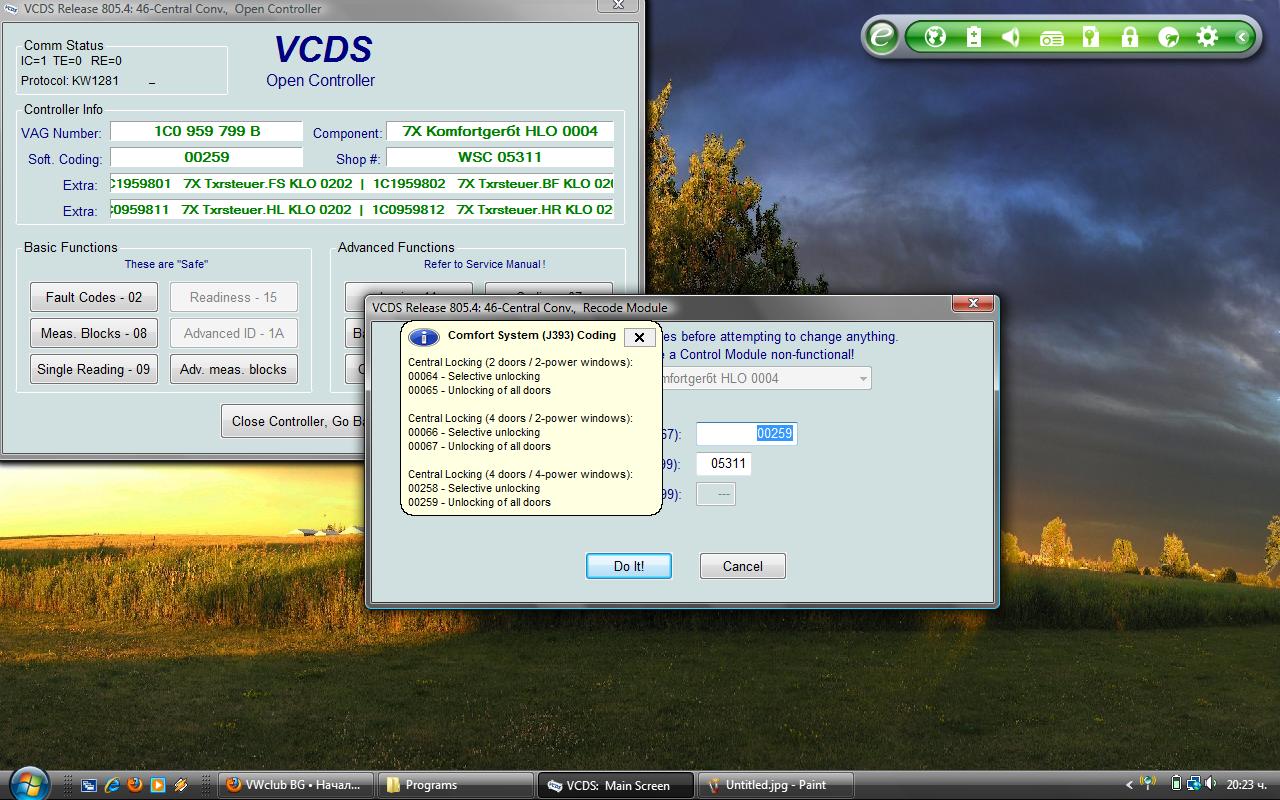Click the globe icon in the green toolbar
Image resolution: width=1280 pixels, height=800 pixels.
pos(935,38)
